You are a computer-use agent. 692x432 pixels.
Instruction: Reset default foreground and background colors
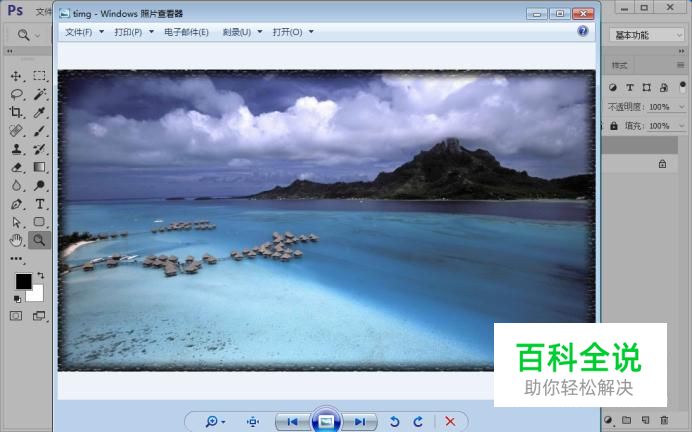(17, 300)
